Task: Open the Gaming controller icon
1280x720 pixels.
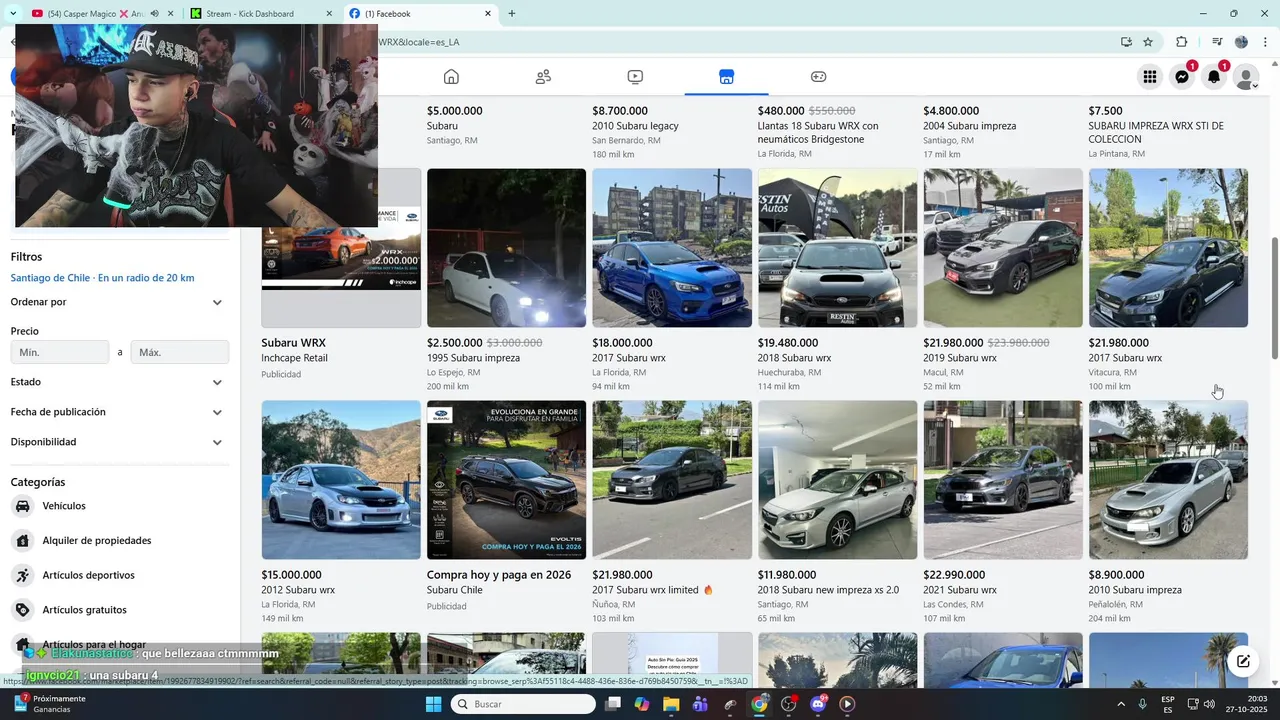Action: [818, 77]
